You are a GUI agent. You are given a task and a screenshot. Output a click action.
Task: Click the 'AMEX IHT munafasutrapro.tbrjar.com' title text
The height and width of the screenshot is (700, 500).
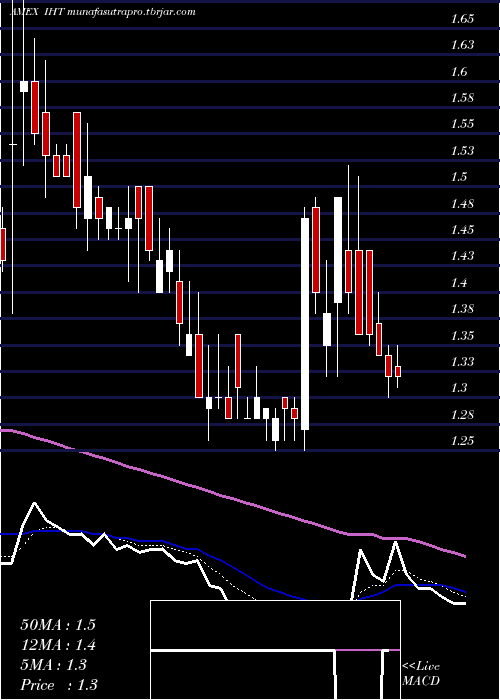point(102,12)
